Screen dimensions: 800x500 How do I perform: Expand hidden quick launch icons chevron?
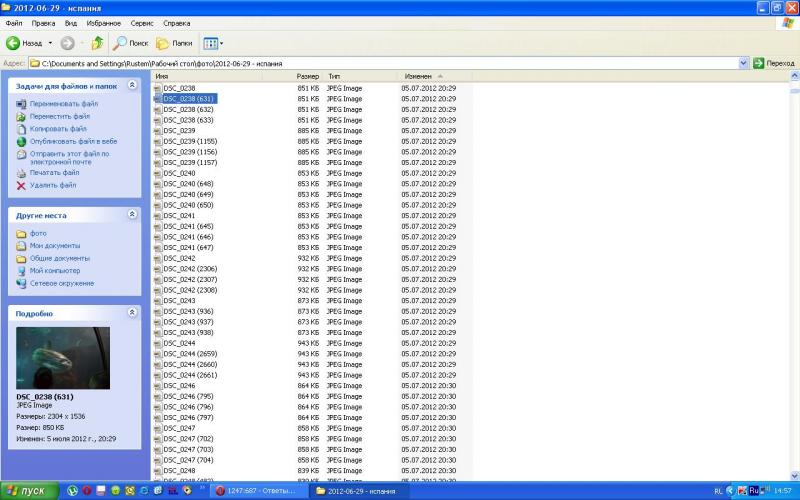click(x=202, y=488)
